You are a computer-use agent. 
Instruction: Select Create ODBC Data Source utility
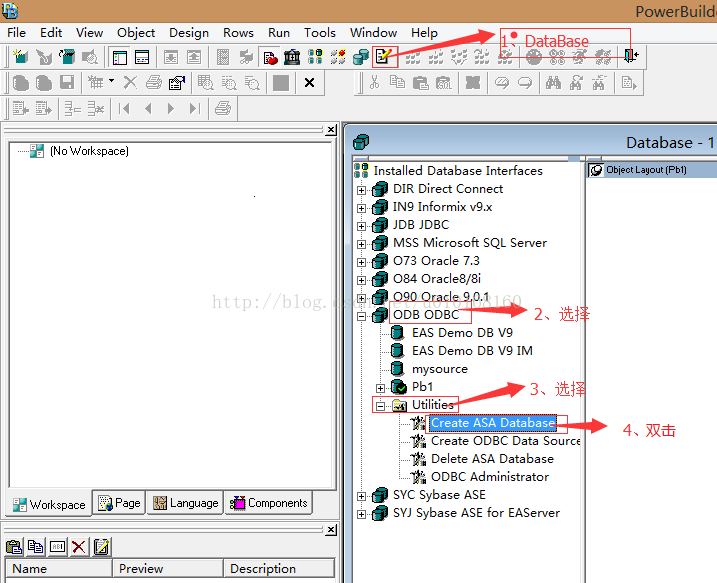click(x=505, y=441)
